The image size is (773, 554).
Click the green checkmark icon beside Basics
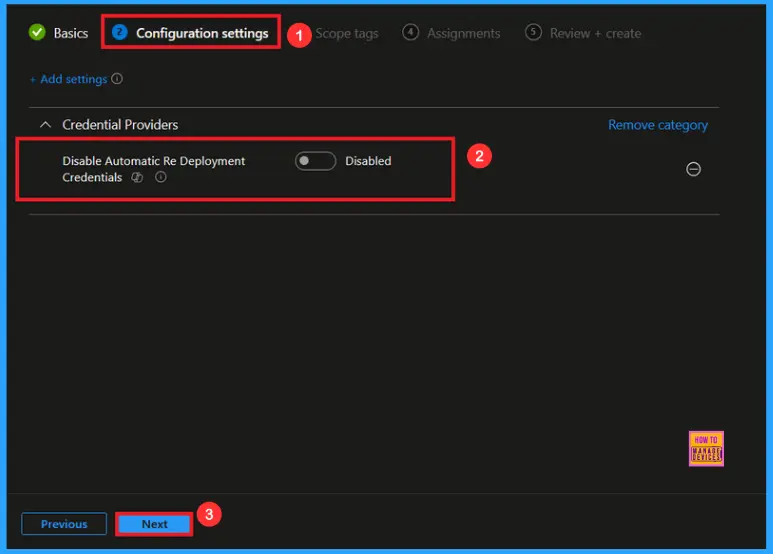pos(38,33)
